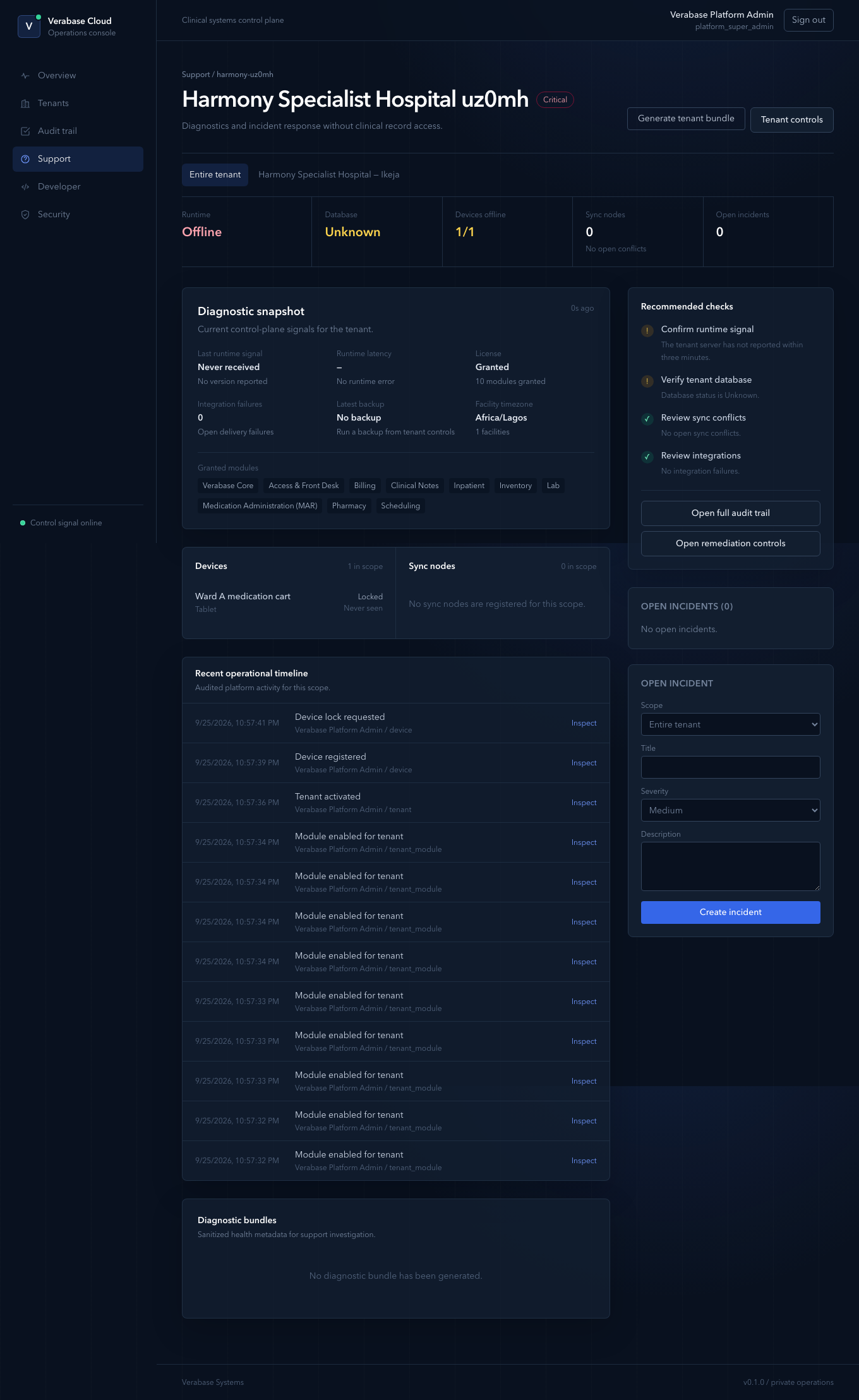Click checkmark icon beside Review sync conflicts
Image resolution: width=859 pixels, height=1400 pixels.
647,419
